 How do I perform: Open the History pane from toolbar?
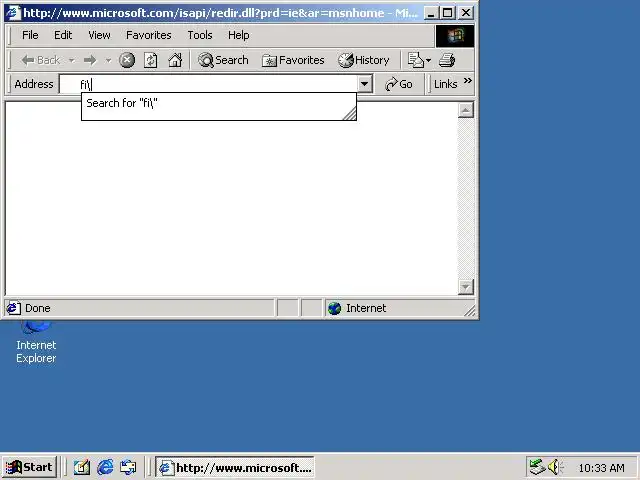364,60
